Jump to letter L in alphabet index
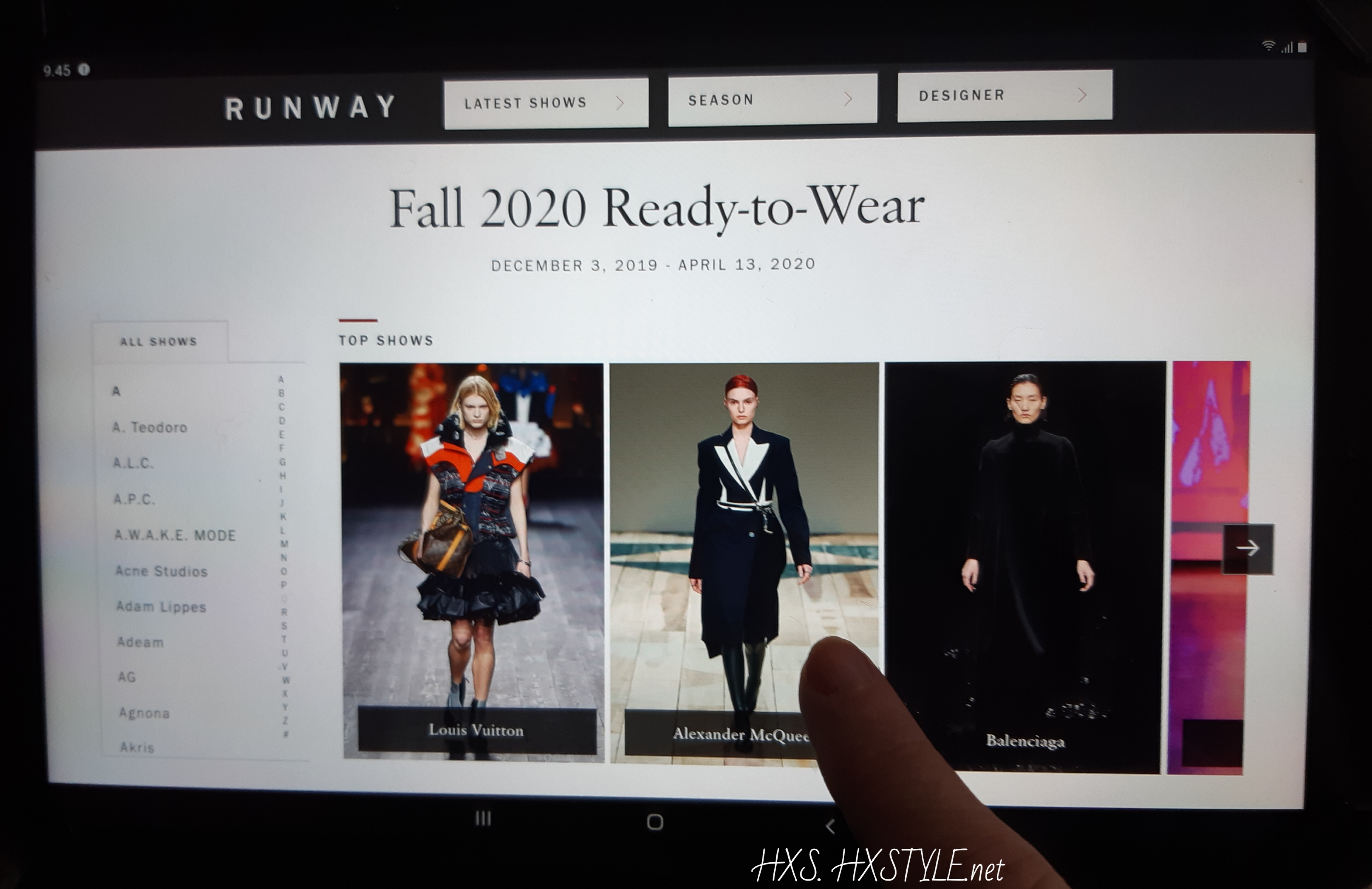Viewport: 1372px width, 889px height. pyautogui.click(x=283, y=531)
